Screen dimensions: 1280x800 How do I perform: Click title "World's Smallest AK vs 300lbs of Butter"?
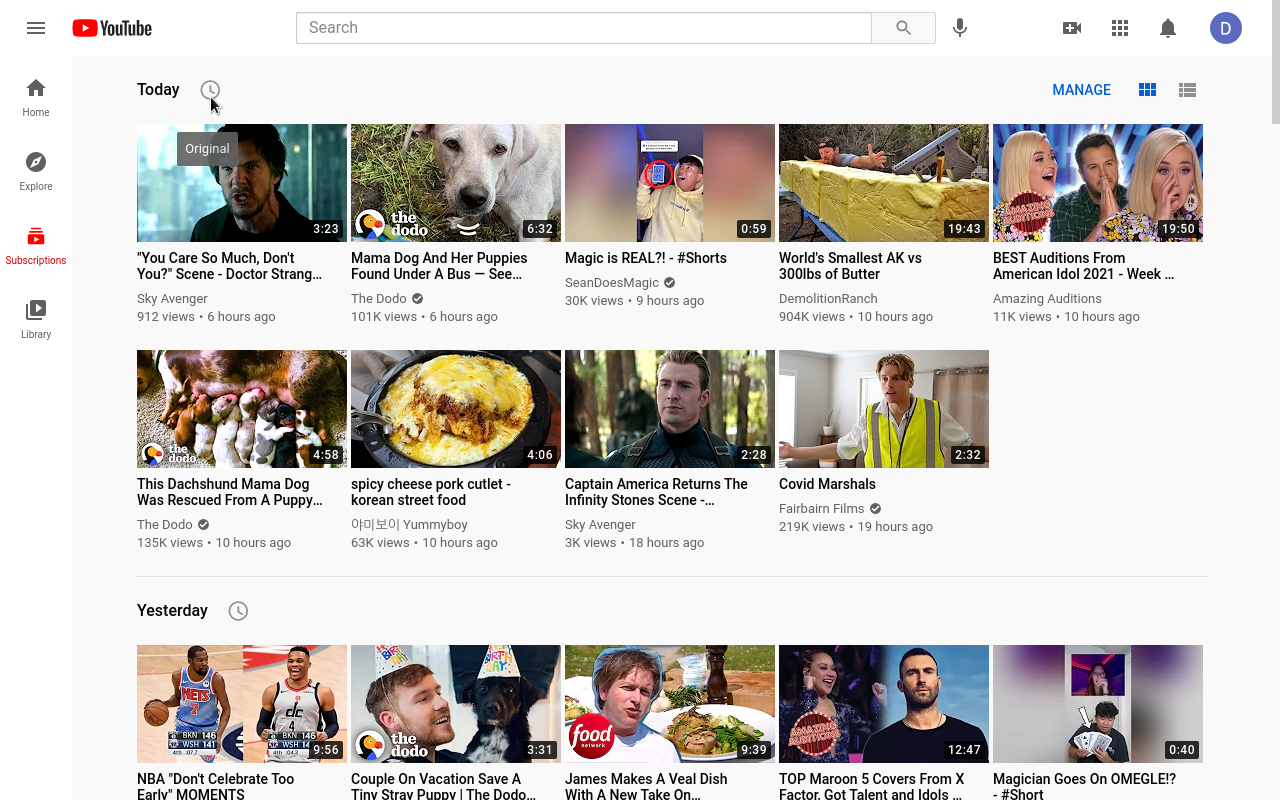(x=850, y=266)
